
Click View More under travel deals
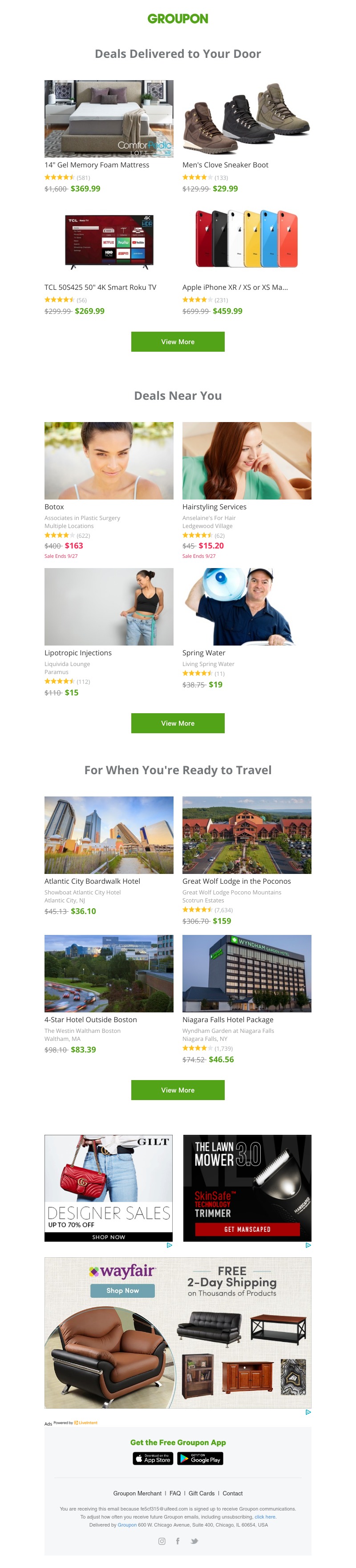pos(178,1090)
